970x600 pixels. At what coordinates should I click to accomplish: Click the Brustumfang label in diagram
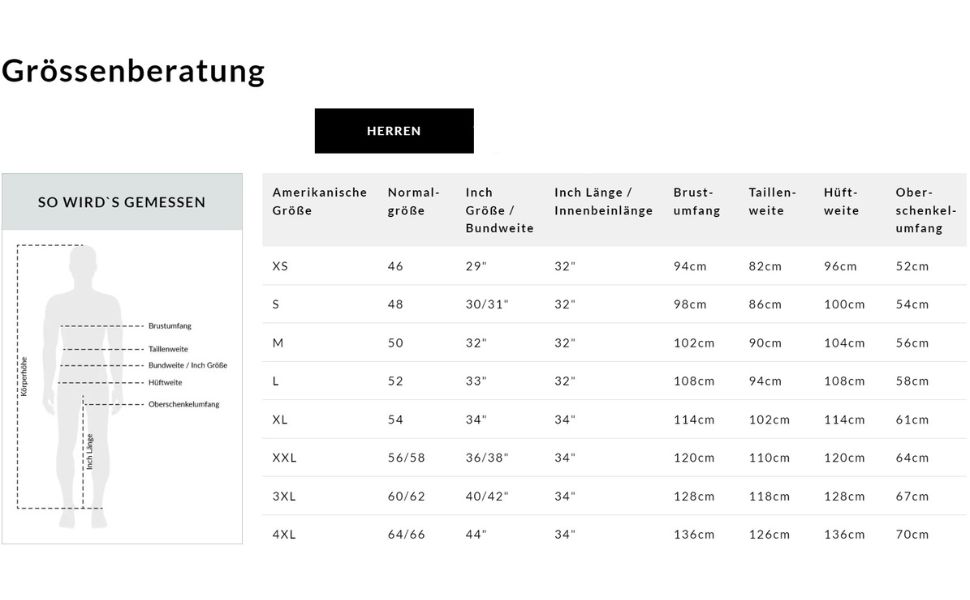169,326
